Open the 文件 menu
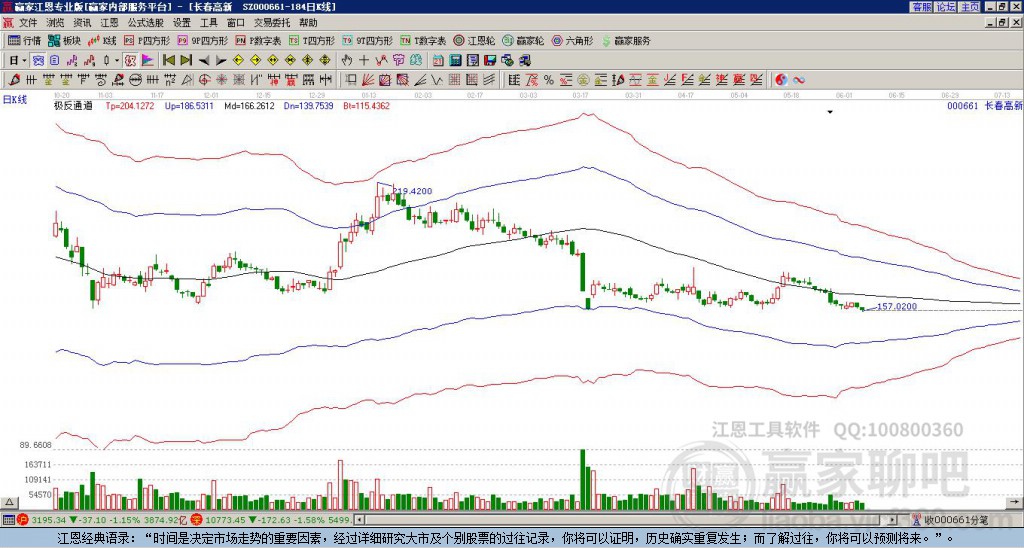Image resolution: width=1024 pixels, height=548 pixels. click(x=27, y=23)
